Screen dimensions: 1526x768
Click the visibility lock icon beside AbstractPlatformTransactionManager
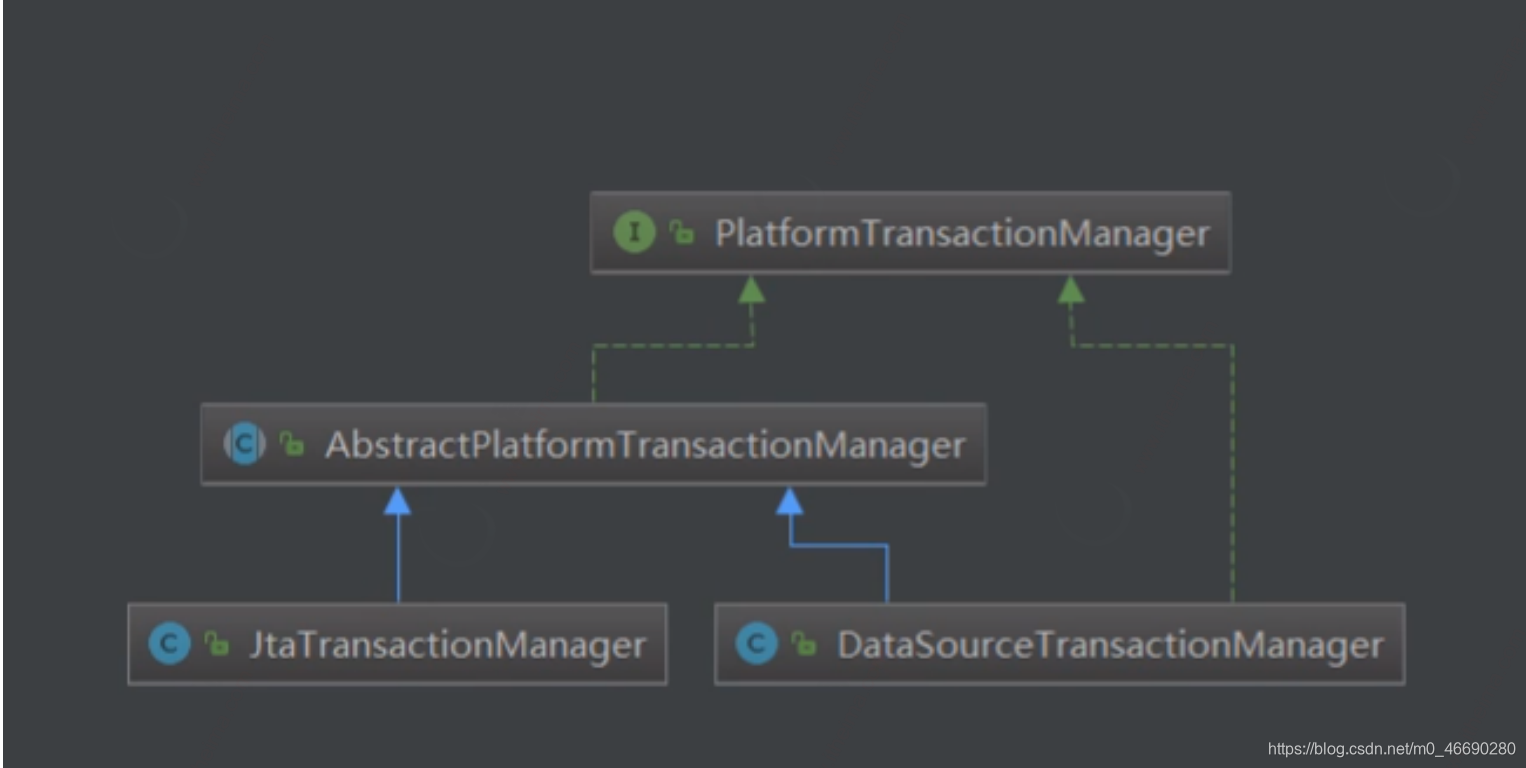[292, 445]
